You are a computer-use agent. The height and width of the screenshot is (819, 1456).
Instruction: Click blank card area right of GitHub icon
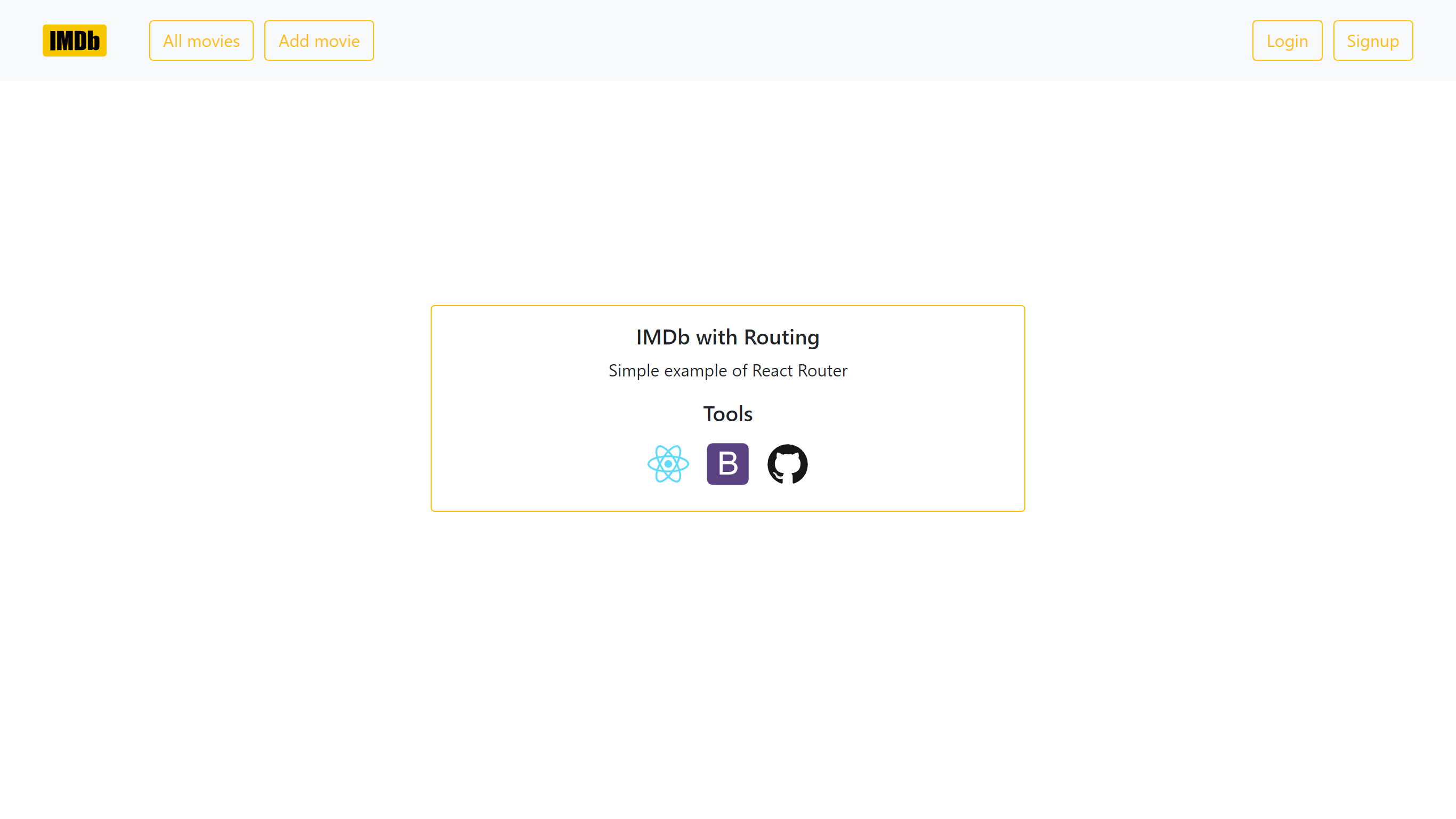(916, 464)
